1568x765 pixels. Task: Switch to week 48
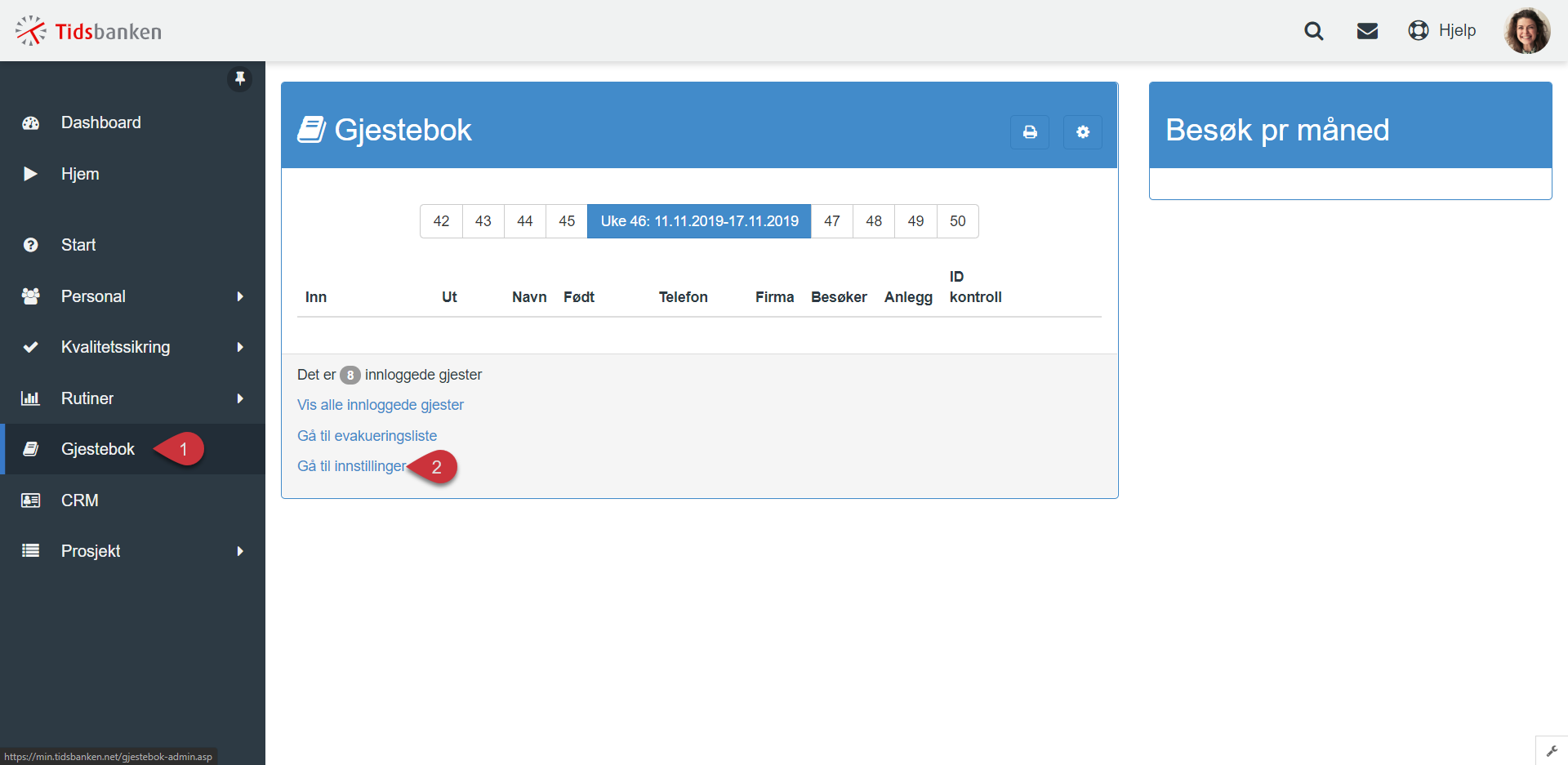[874, 221]
